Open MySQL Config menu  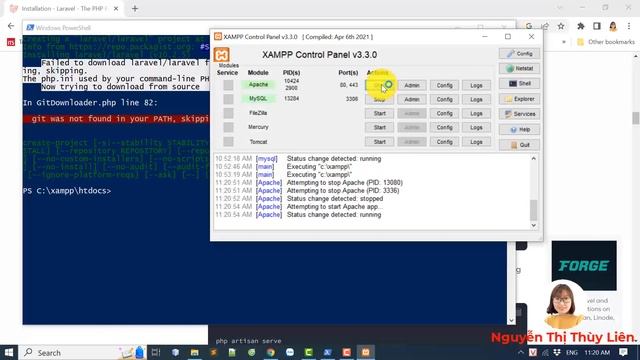(444, 100)
